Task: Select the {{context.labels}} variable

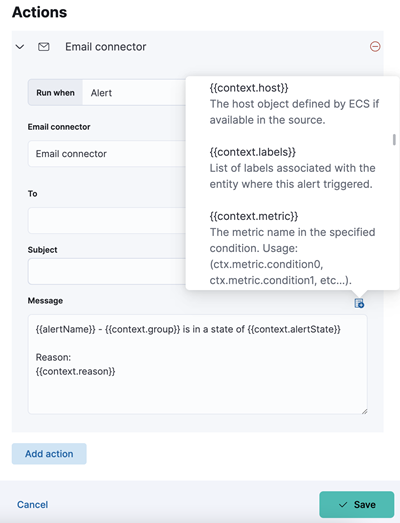Action: tap(253, 152)
